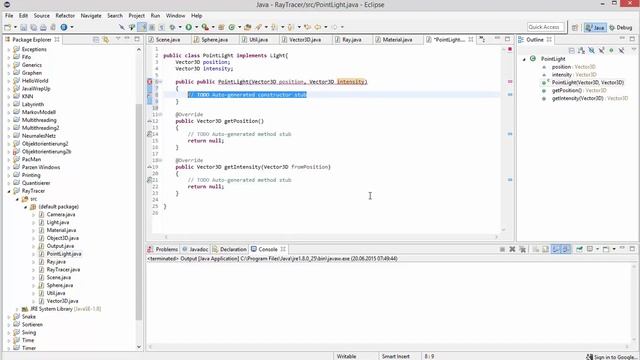
Task: Toggle Sort in Outline toolbar
Action: pos(581,51)
